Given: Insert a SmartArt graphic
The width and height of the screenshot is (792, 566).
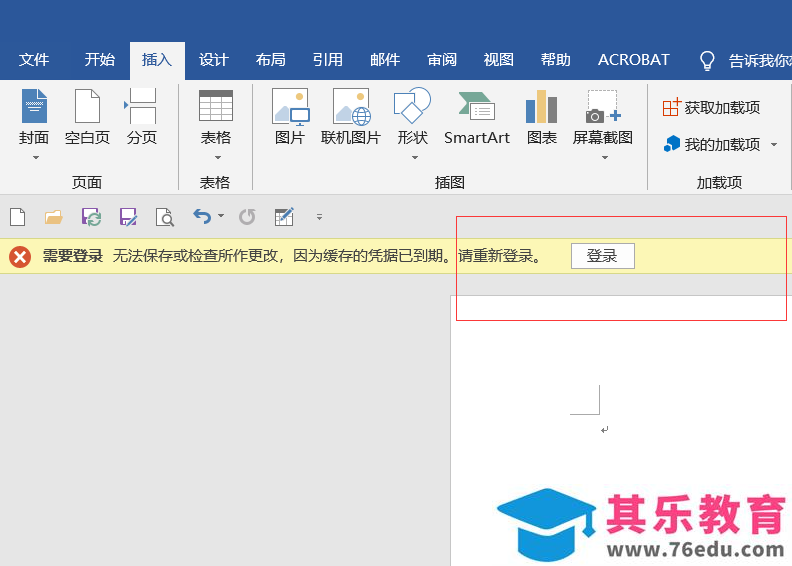Looking at the screenshot, I should pyautogui.click(x=477, y=117).
